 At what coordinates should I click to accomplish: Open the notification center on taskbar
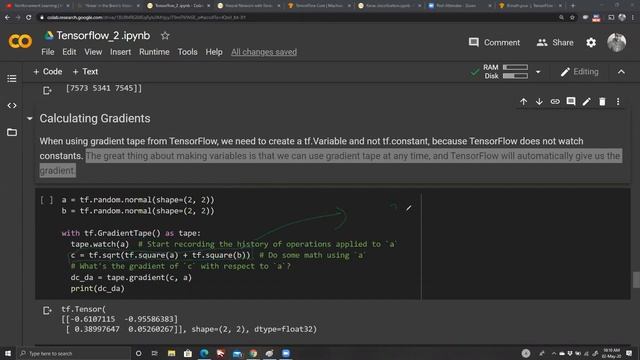click(629, 353)
